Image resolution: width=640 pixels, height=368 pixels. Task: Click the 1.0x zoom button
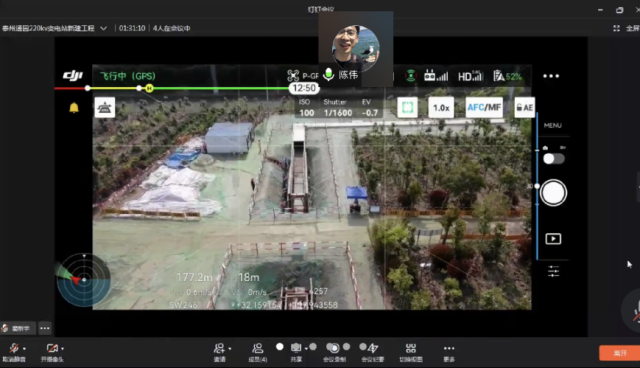click(x=441, y=108)
